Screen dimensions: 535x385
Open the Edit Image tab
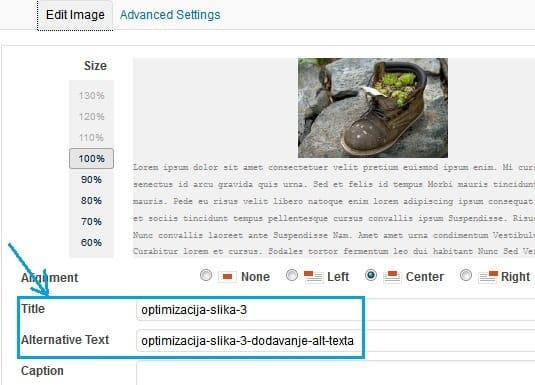pos(75,15)
